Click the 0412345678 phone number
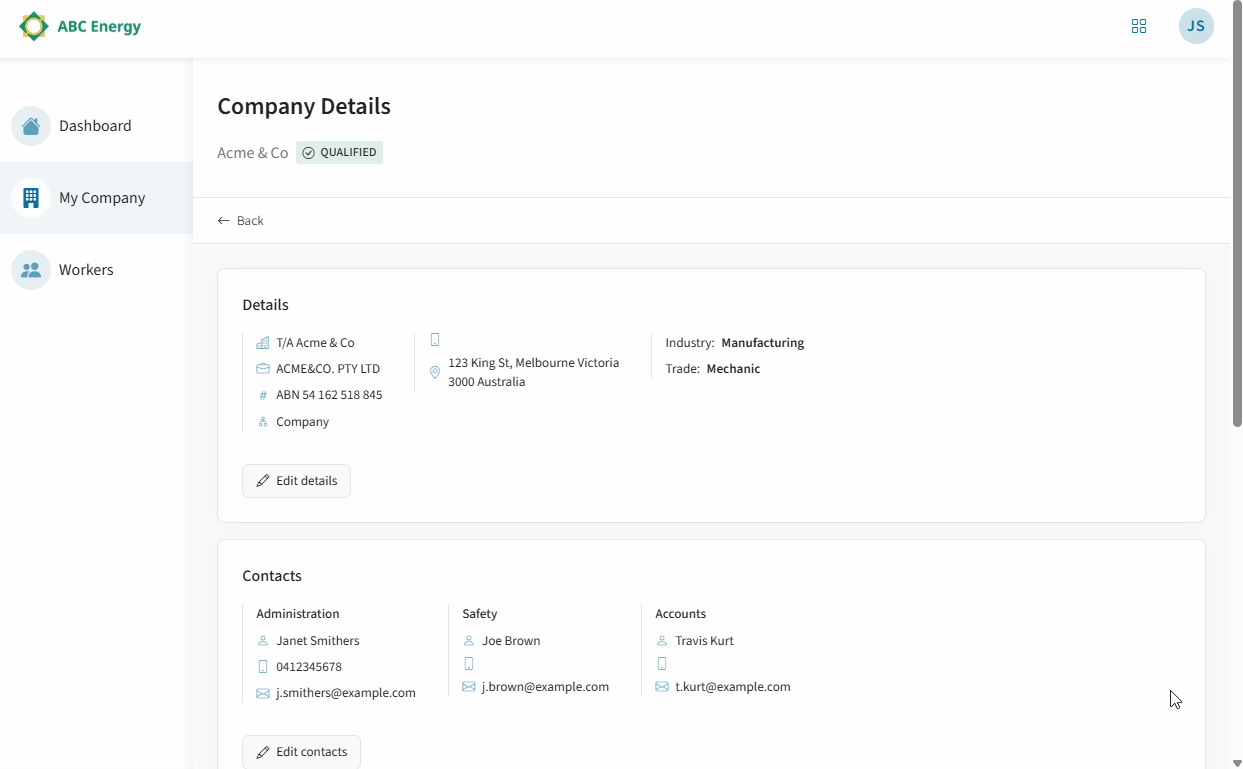Screen dimensions: 1243x769 (x=309, y=667)
